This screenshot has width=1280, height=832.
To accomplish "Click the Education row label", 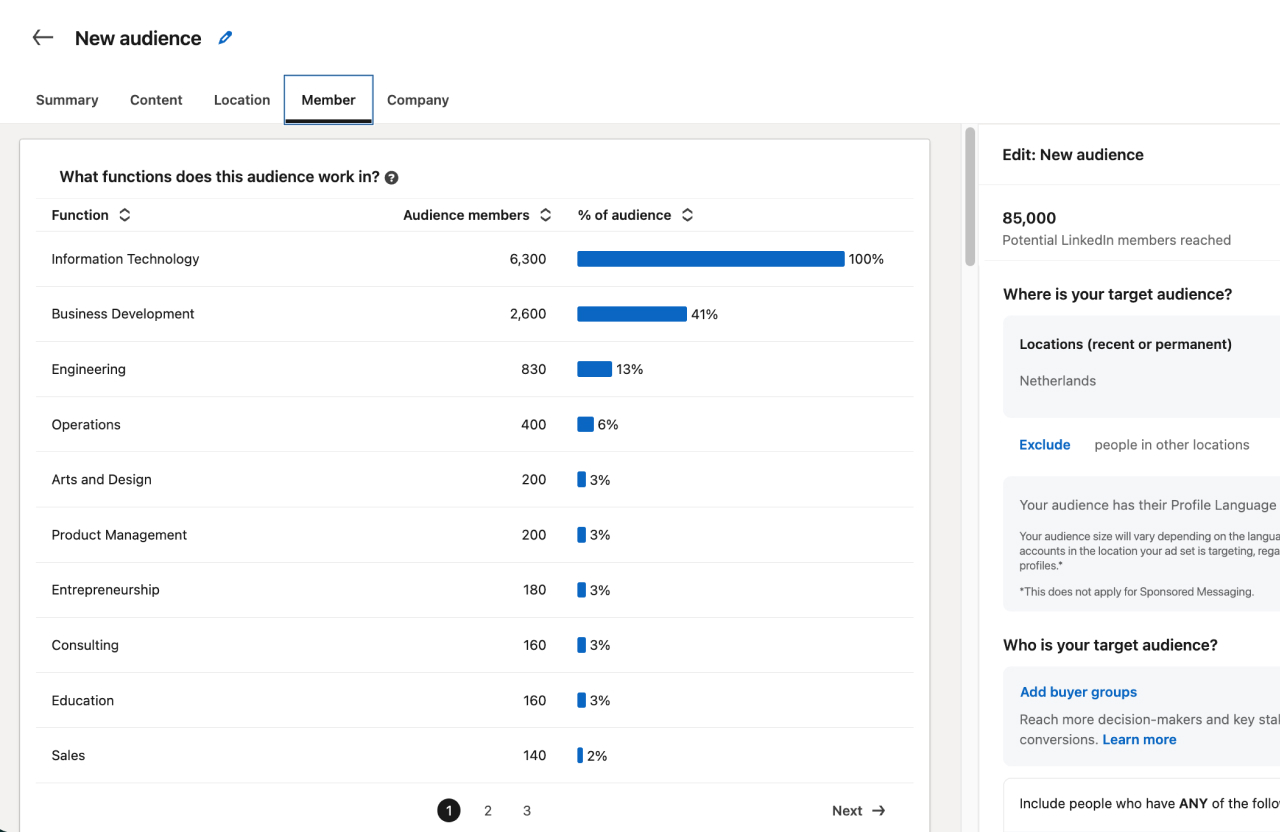I will pos(83,701).
